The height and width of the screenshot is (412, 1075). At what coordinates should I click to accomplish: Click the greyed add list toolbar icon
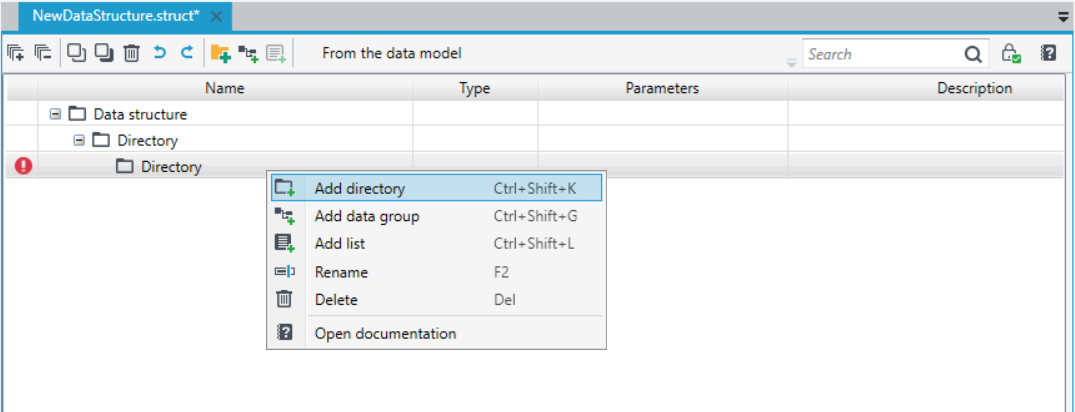276,54
